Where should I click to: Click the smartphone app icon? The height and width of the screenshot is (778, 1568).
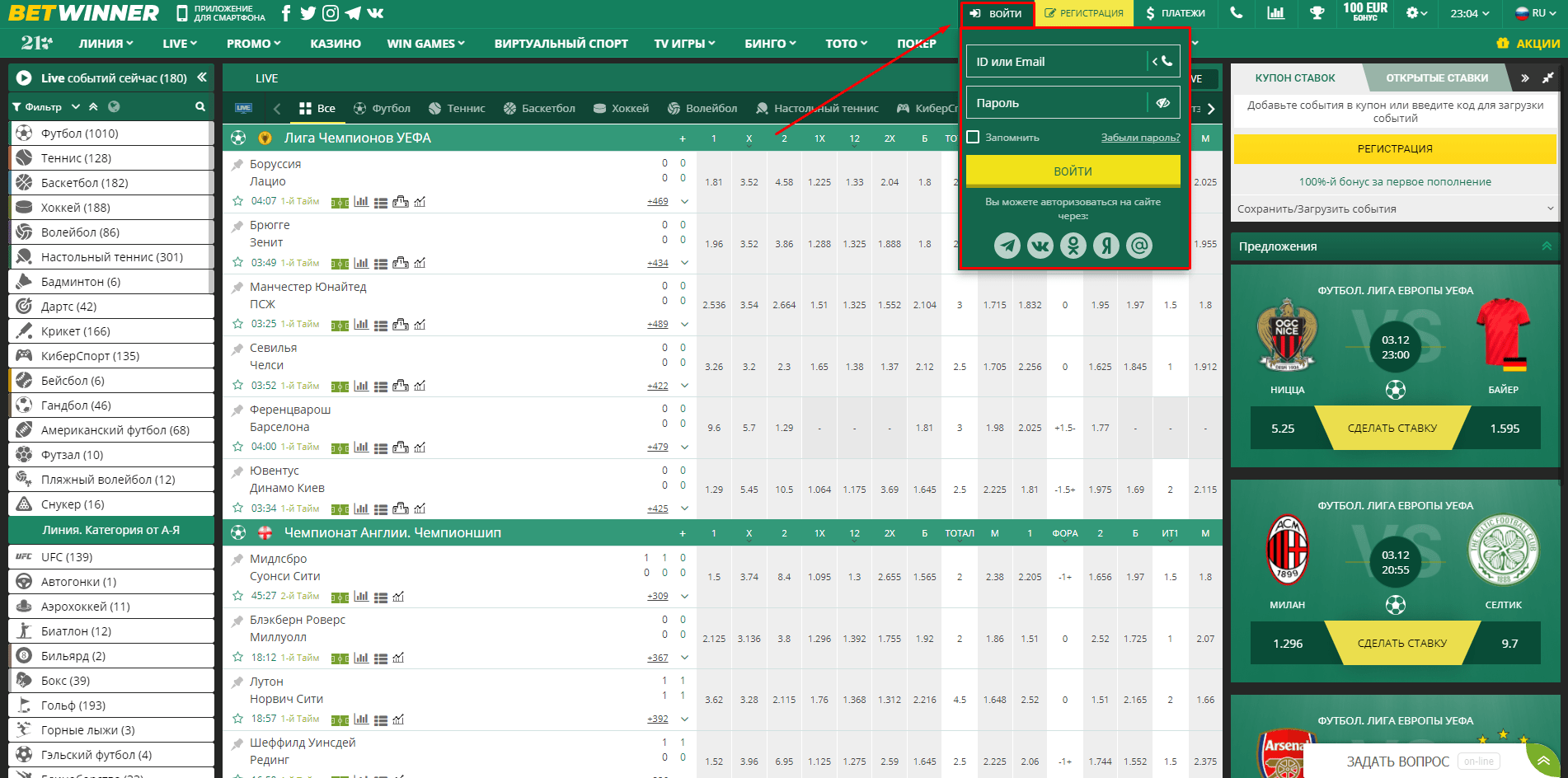pos(182,13)
